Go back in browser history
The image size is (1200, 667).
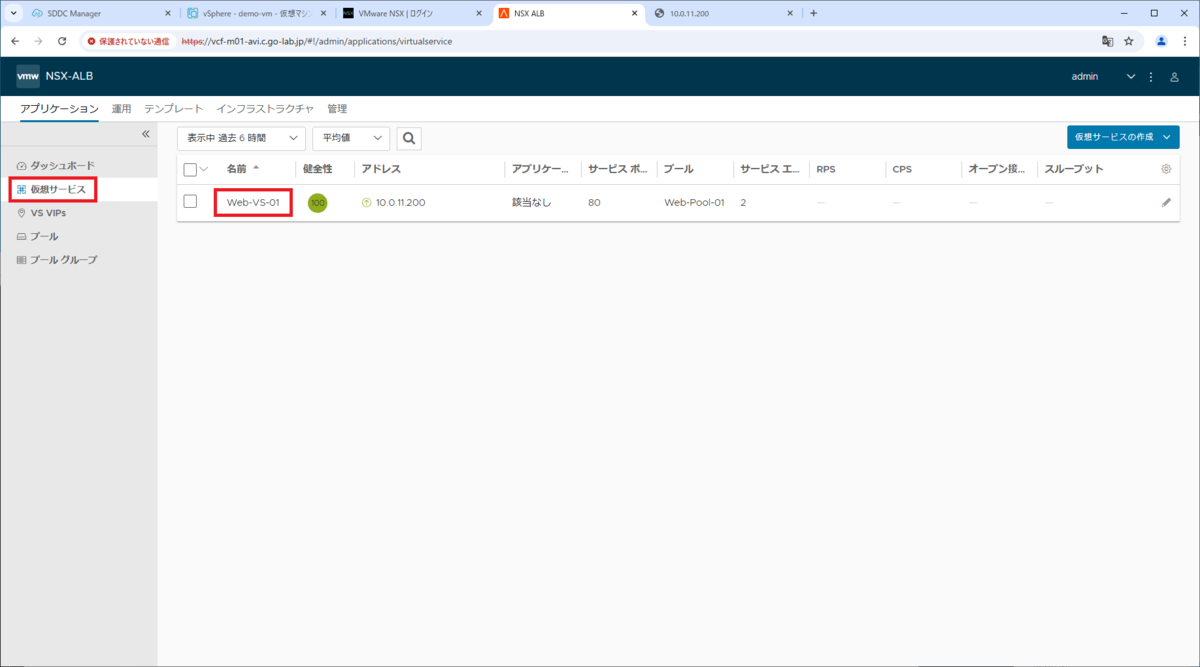[x=15, y=41]
